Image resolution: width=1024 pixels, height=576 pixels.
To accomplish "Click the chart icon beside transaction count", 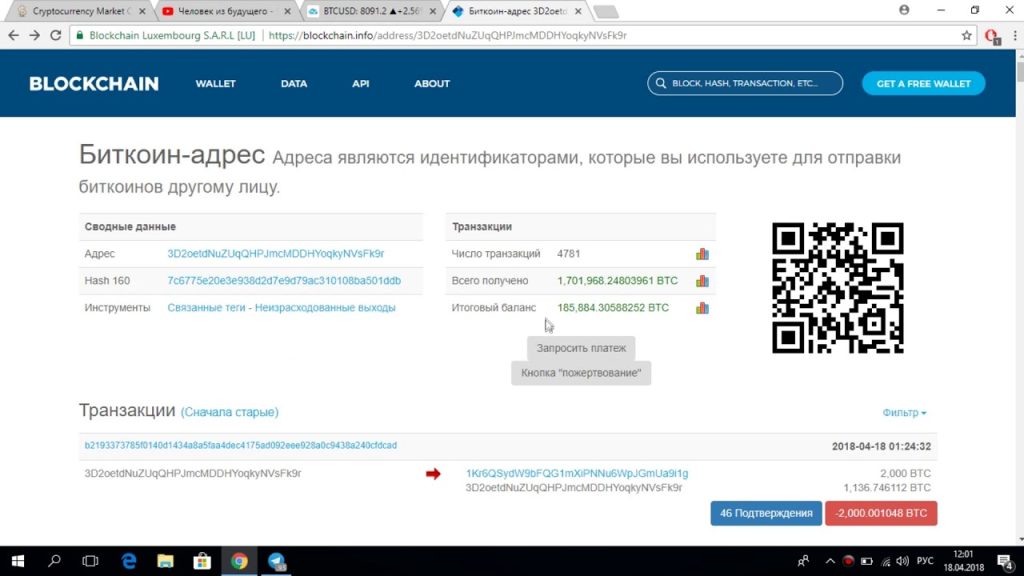I will (702, 254).
